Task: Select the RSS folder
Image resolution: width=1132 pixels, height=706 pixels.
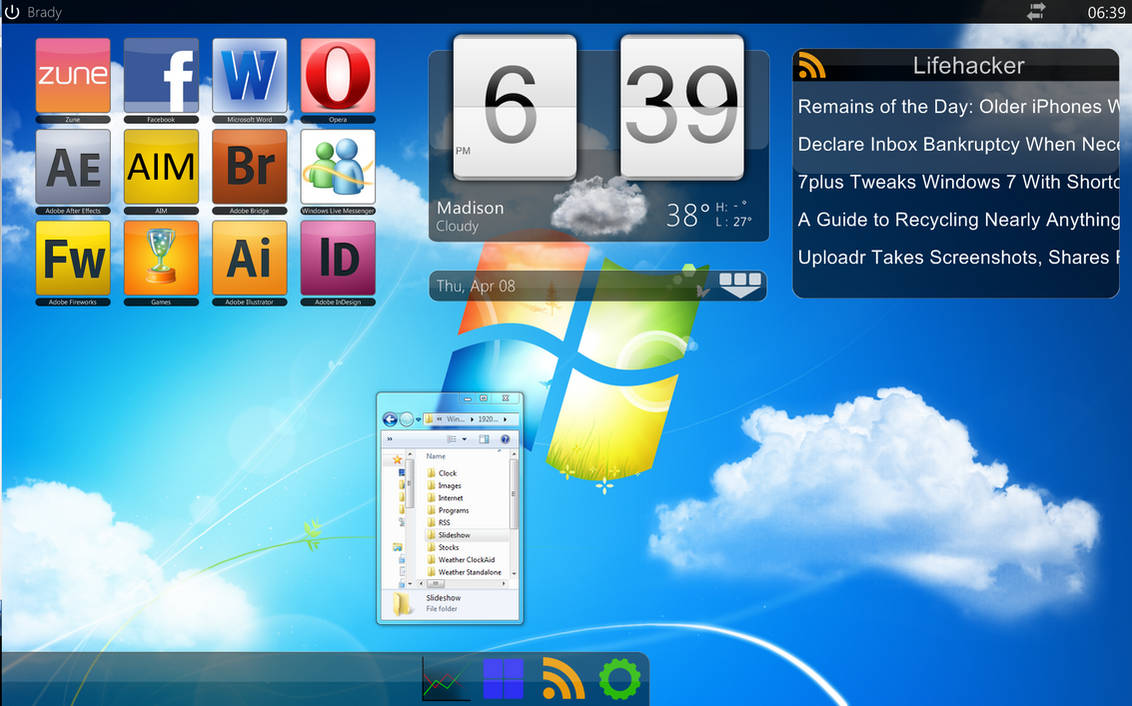Action: point(438,523)
